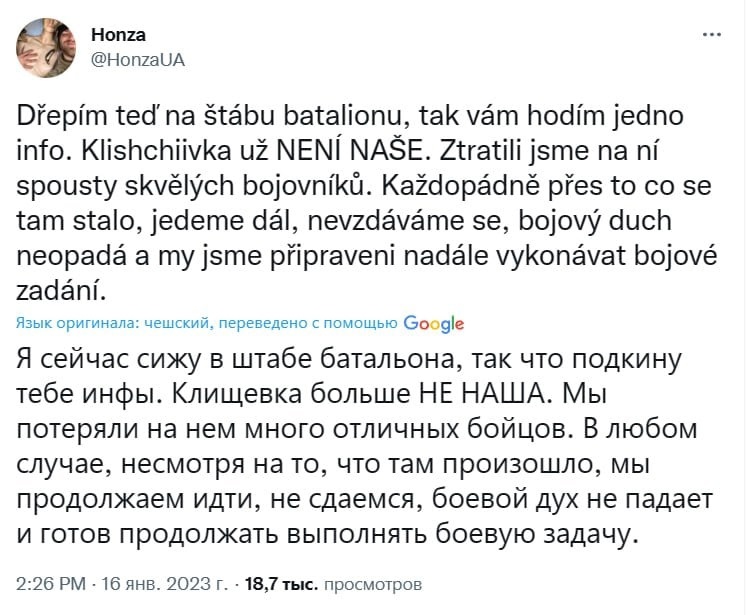Image resolution: width=748 pixels, height=615 pixels.
Task: Click 'NENÍ NAŠE' in the Czech text
Action: (x=349, y=151)
